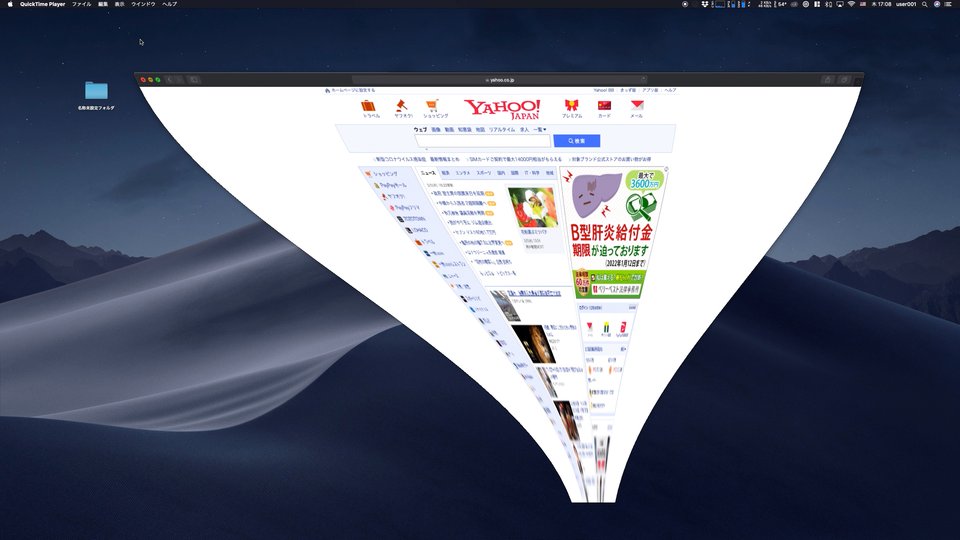Select the 知恵袋 search tab

coord(465,130)
